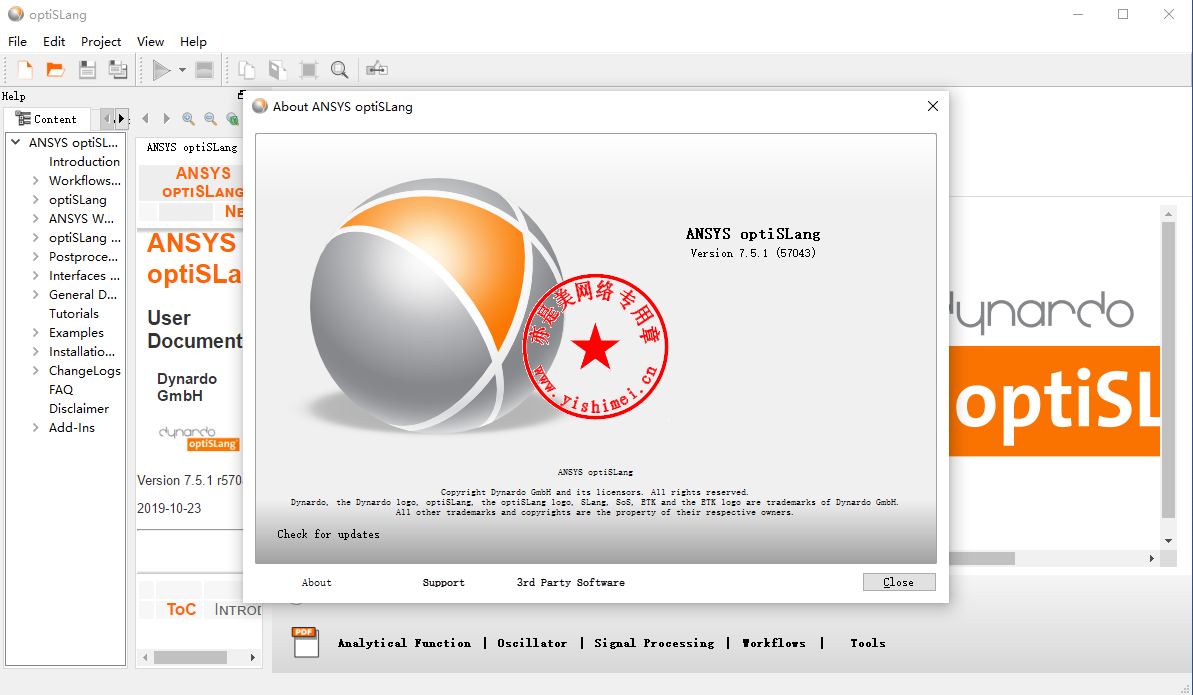The image size is (1193, 695).
Task: Expand the Installatio... tree node
Action: pyautogui.click(x=35, y=352)
